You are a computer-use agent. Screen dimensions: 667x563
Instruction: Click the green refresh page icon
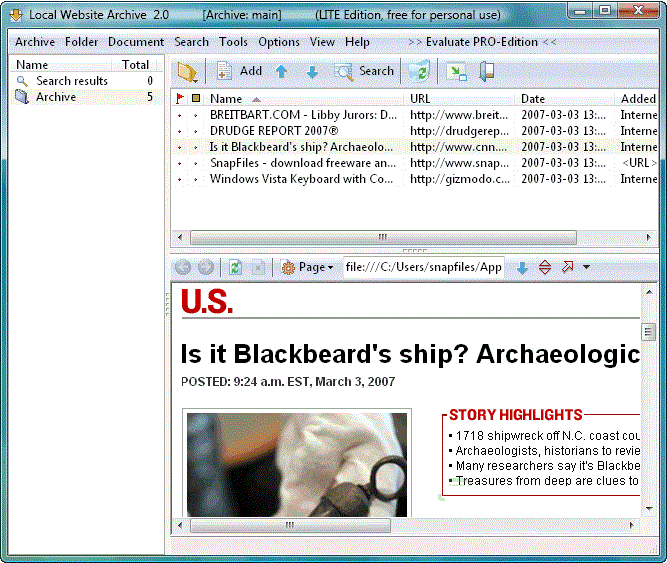pyautogui.click(x=235, y=267)
